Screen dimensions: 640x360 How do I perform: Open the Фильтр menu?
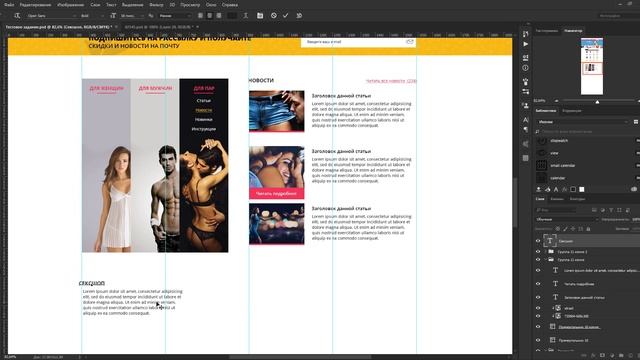click(x=156, y=5)
